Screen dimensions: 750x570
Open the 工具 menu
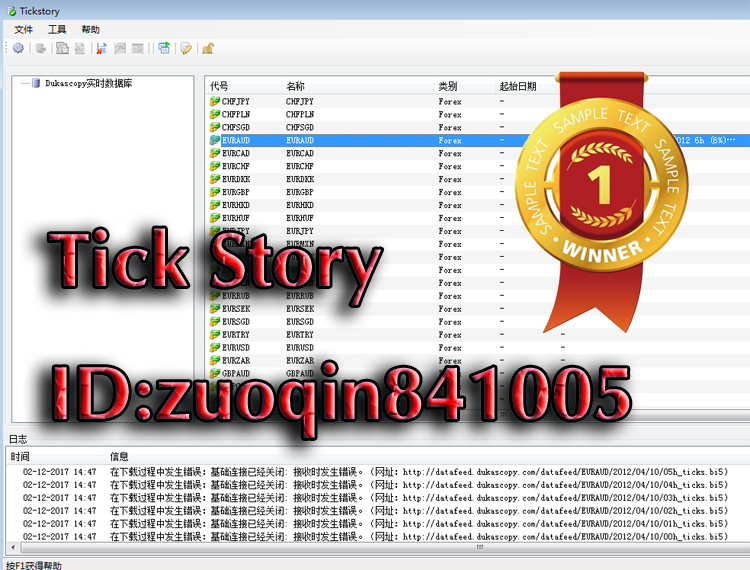57,30
